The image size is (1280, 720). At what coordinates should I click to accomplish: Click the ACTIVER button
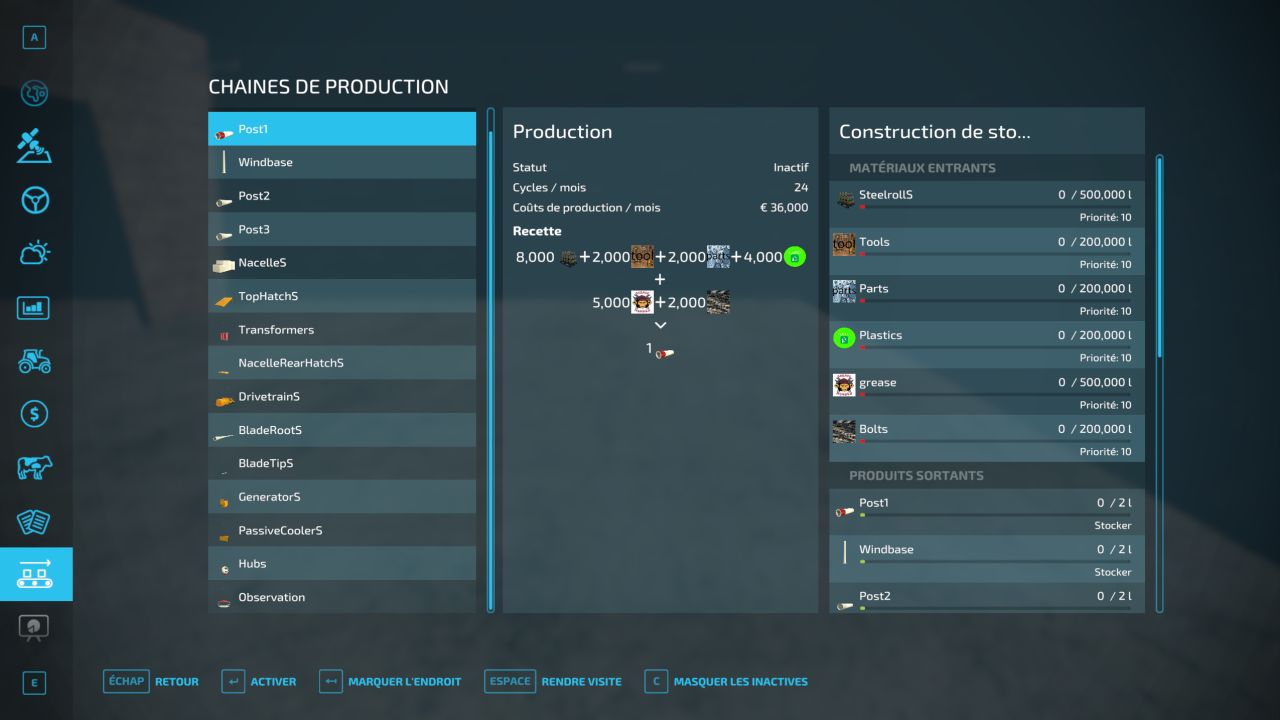point(259,682)
